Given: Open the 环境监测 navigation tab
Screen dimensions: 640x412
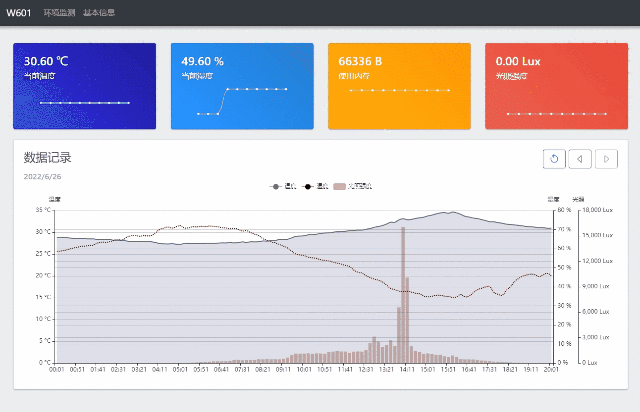Looking at the screenshot, I should tap(58, 13).
